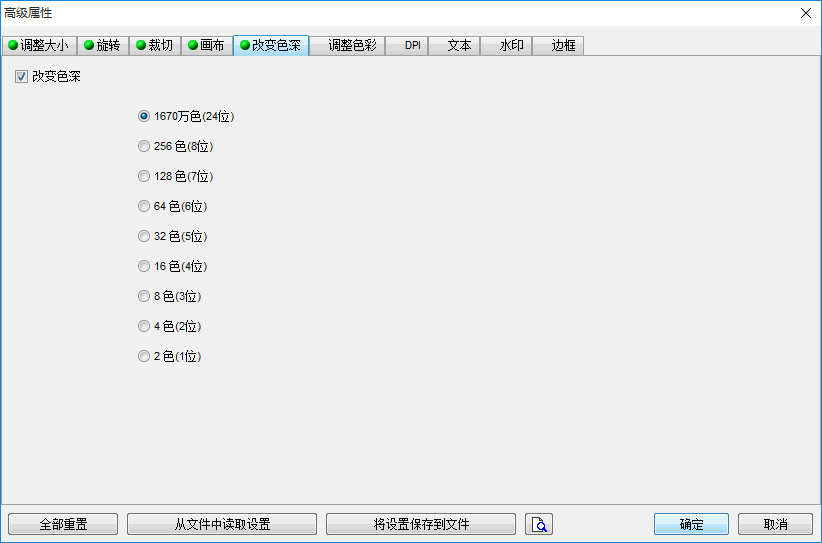Click 从文件中读取设置 button

(222, 524)
